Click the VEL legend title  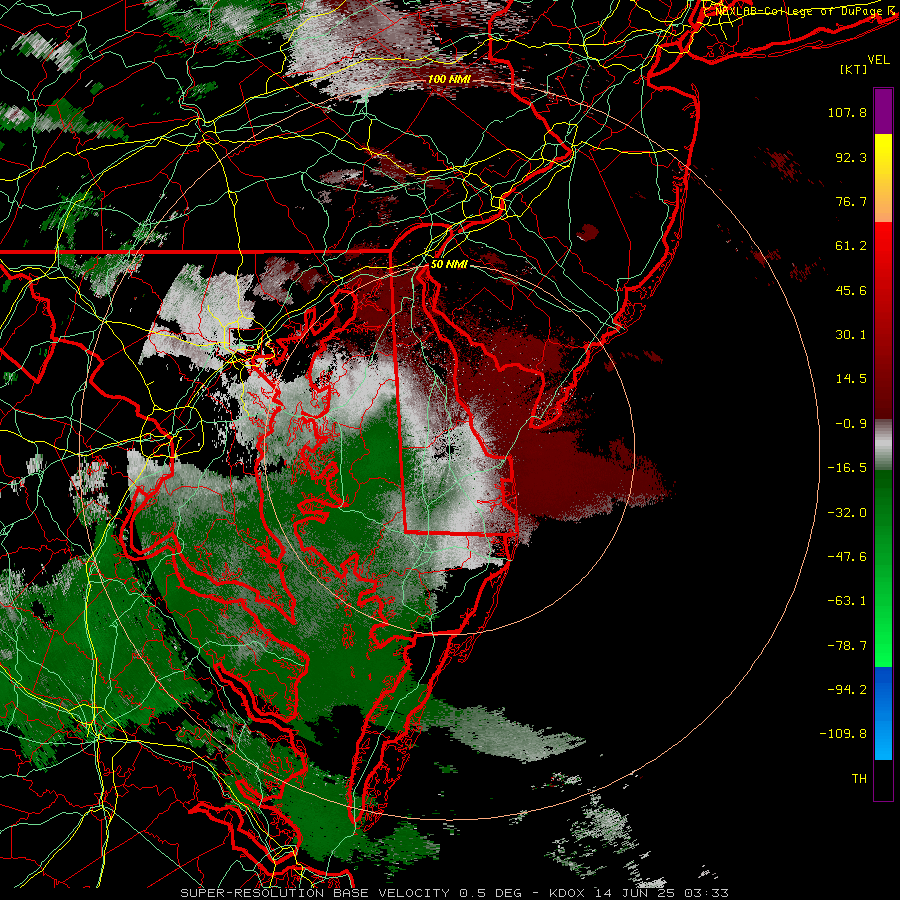click(x=878, y=60)
